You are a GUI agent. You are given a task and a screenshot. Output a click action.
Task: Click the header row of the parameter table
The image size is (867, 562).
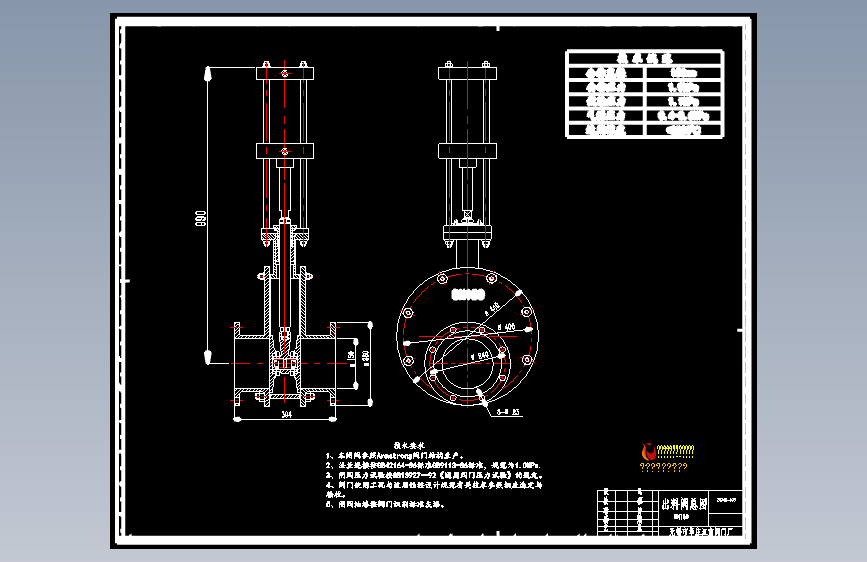point(645,58)
